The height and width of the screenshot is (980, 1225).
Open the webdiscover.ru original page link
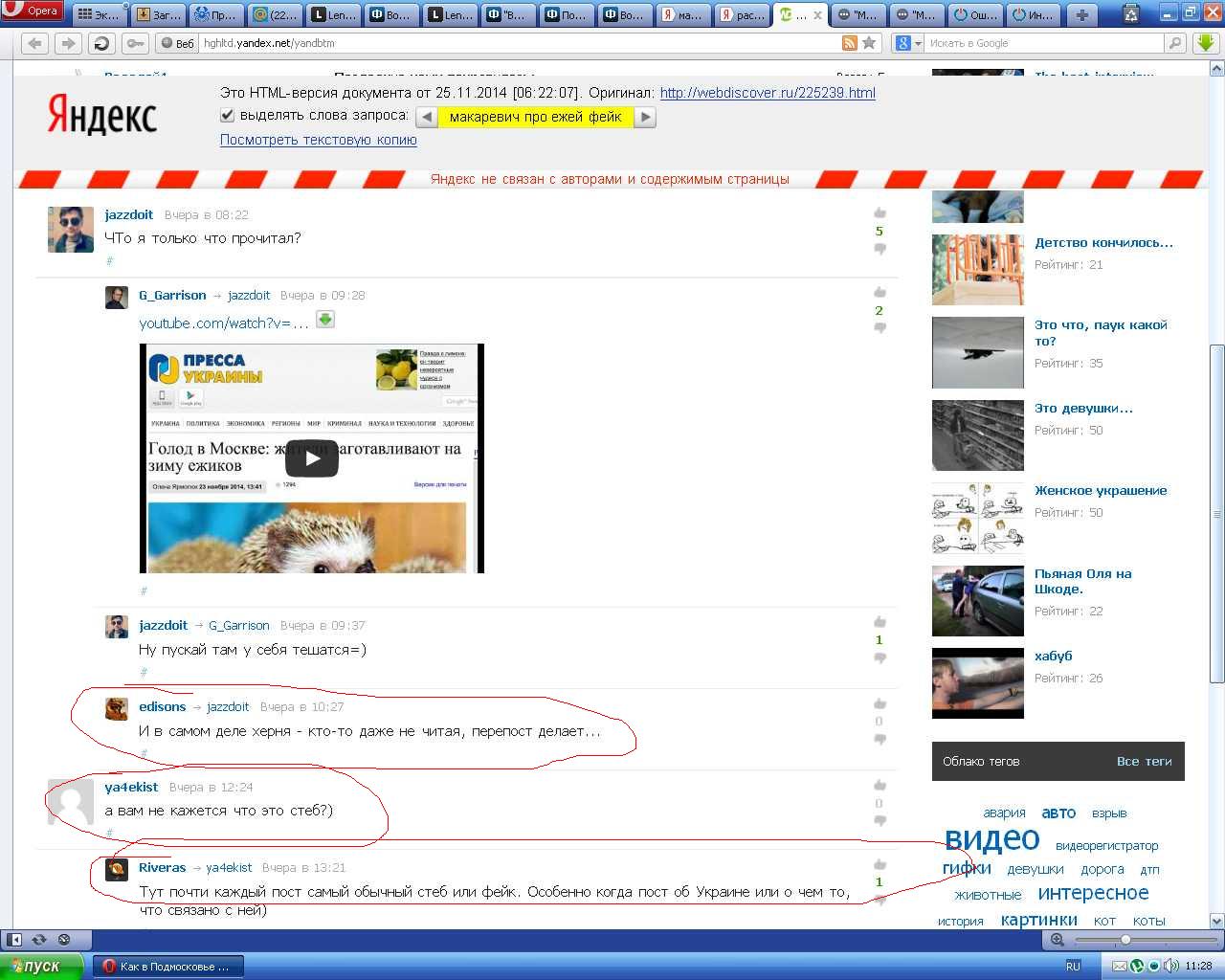tap(768, 93)
